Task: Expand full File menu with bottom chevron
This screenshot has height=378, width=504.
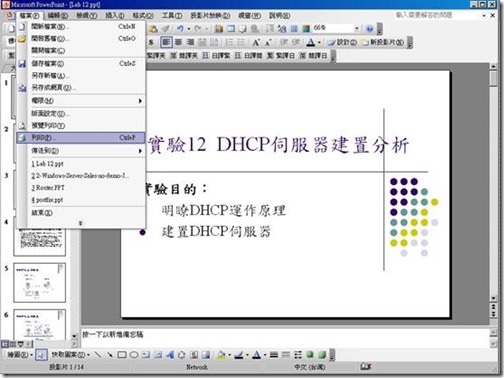Action: [x=81, y=223]
